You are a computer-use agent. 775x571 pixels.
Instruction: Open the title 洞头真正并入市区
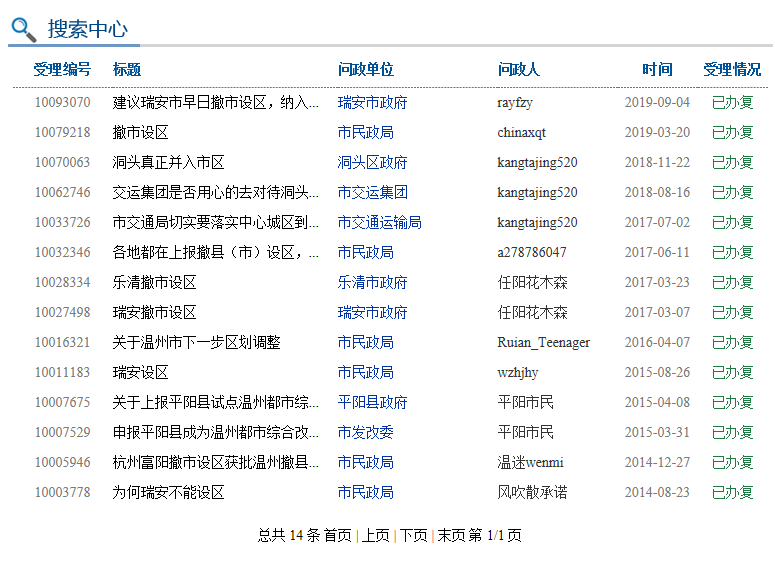coord(169,163)
